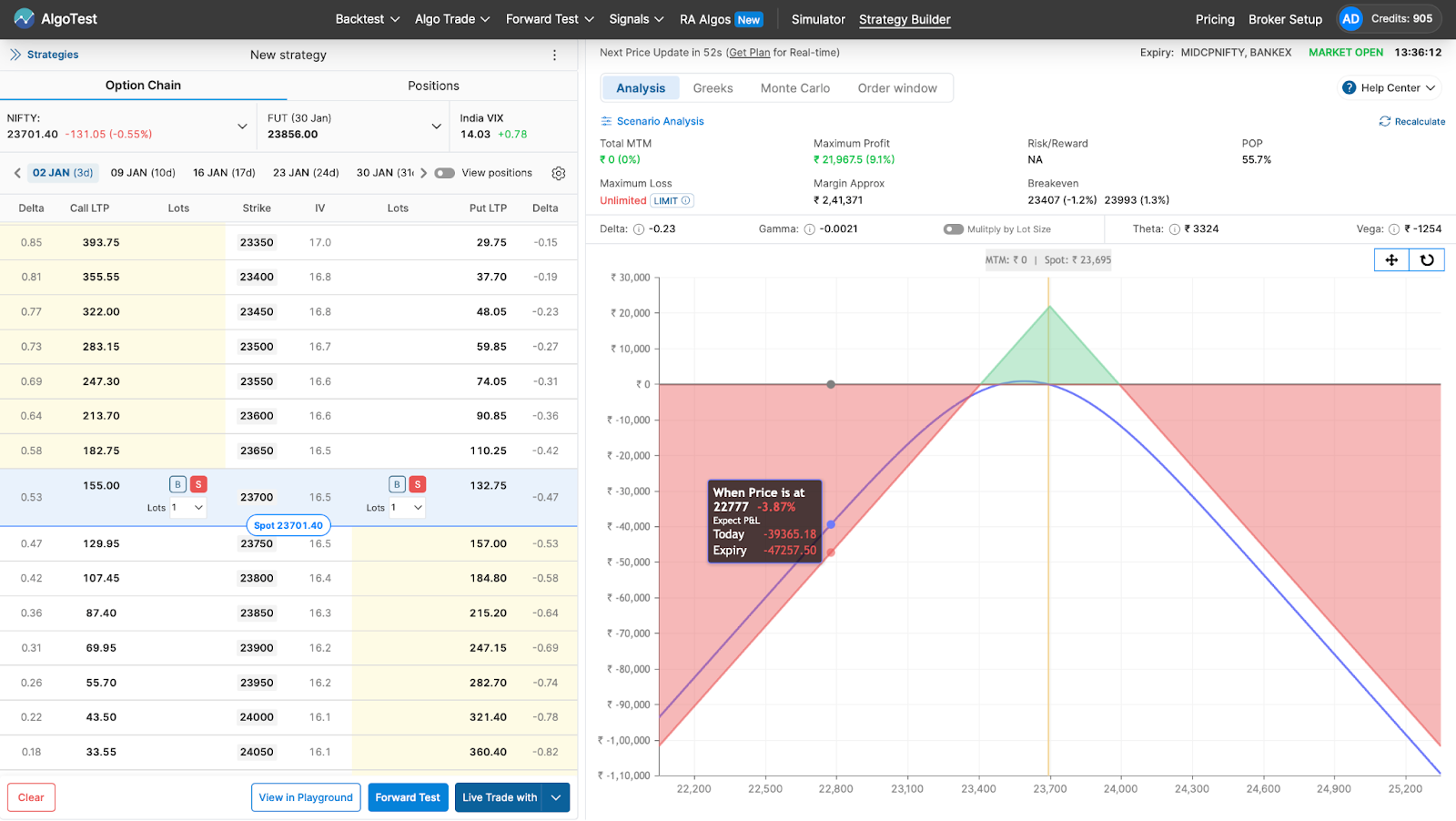Expand the Forward Test menu
This screenshot has height=821, width=1456.
550,19
